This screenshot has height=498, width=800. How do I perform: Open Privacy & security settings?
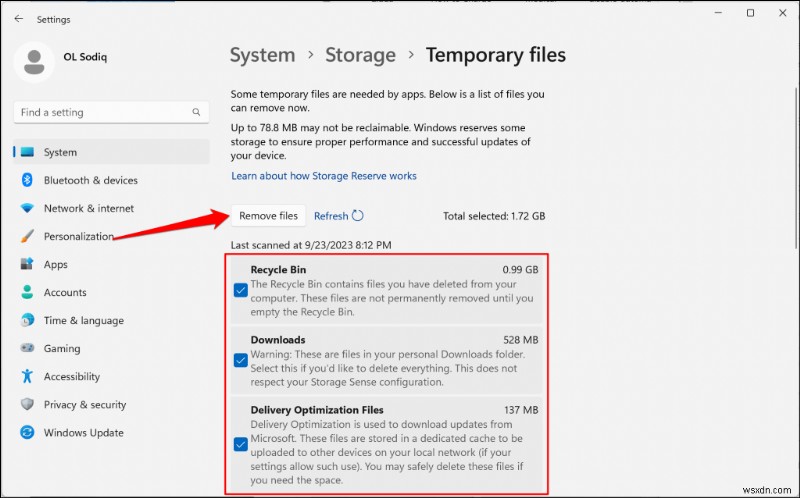[x=111, y=405]
